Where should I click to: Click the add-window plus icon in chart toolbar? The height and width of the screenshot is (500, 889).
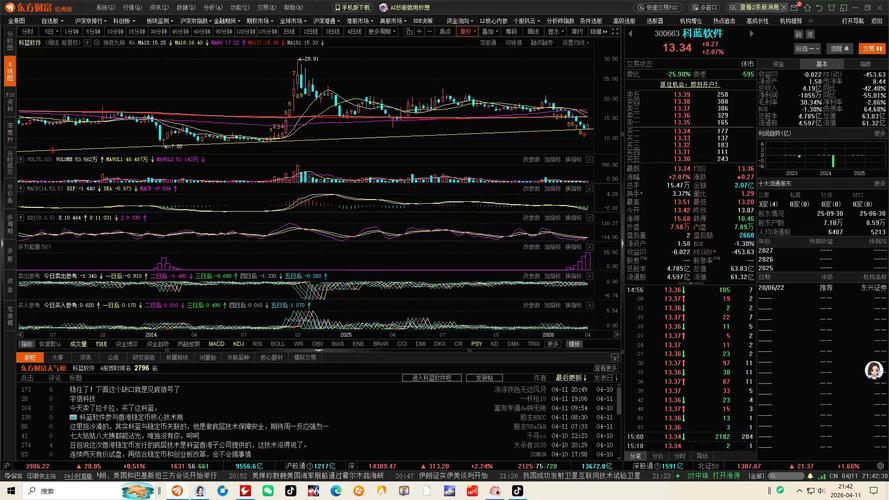click(x=419, y=32)
